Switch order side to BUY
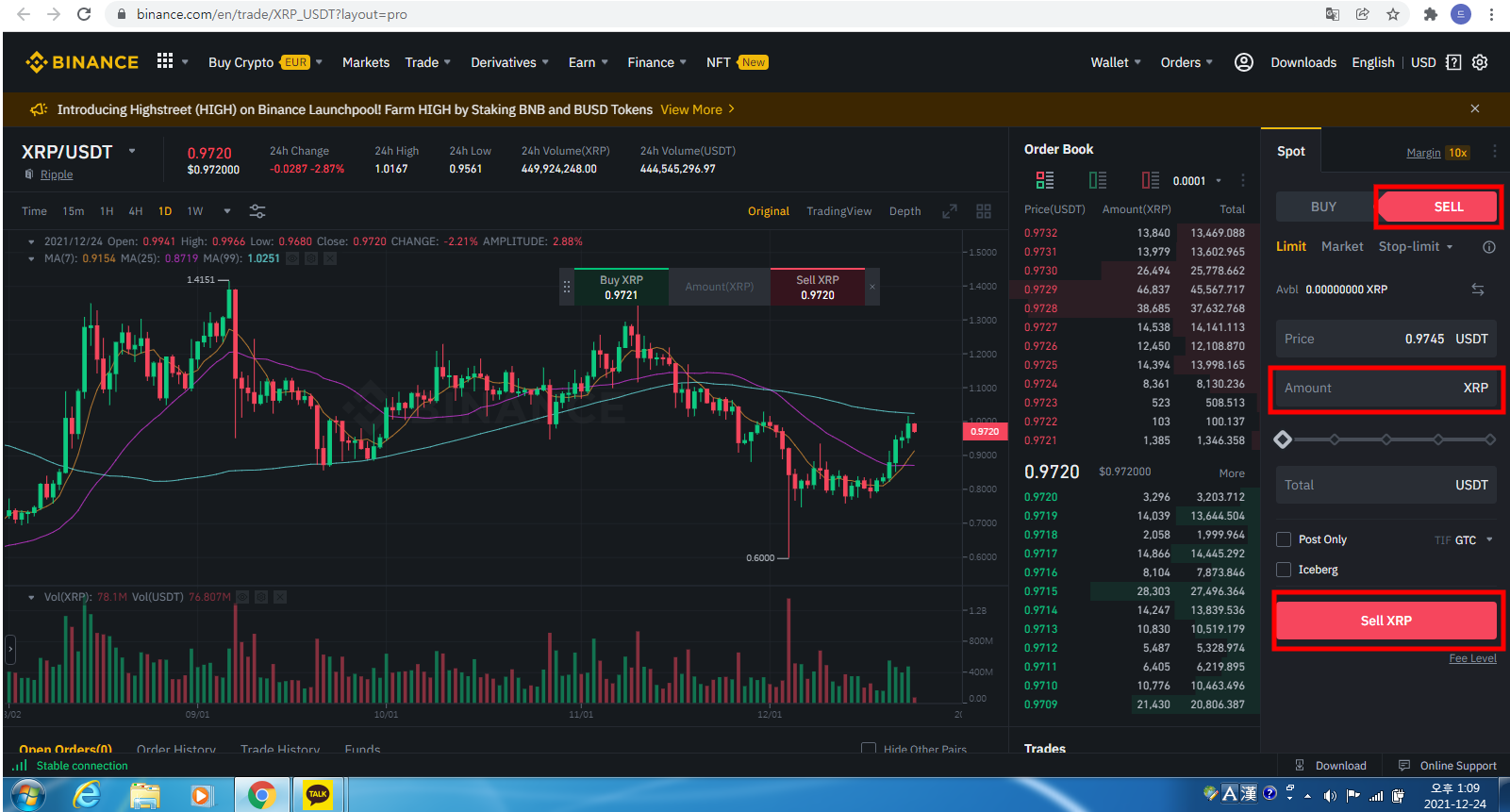 click(1324, 207)
